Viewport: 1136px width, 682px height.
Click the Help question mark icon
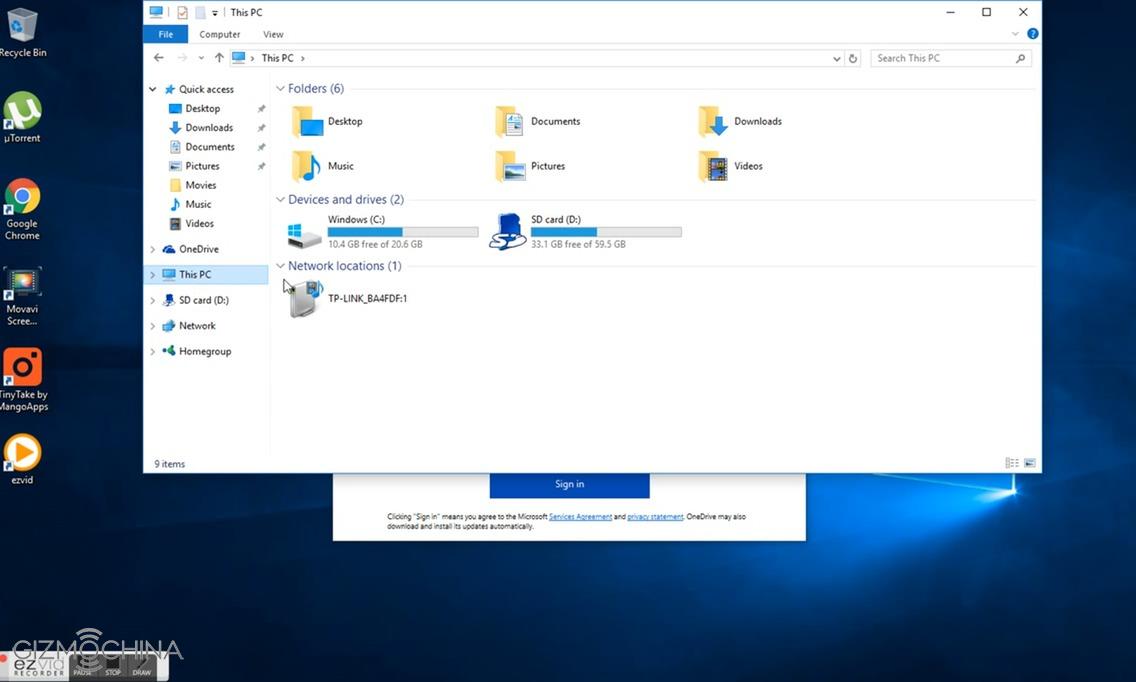pos(1032,34)
